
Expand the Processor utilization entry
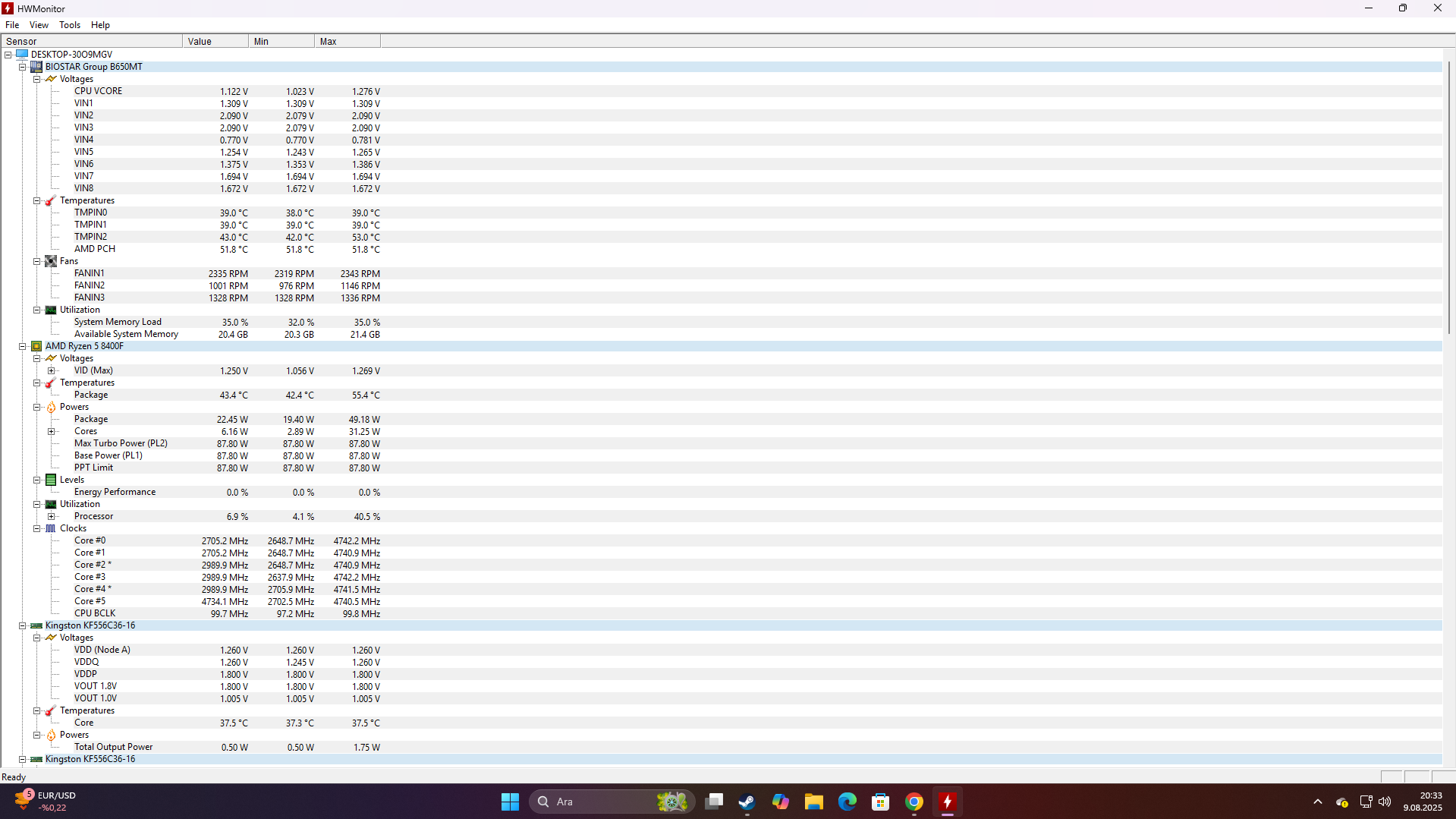pos(52,516)
